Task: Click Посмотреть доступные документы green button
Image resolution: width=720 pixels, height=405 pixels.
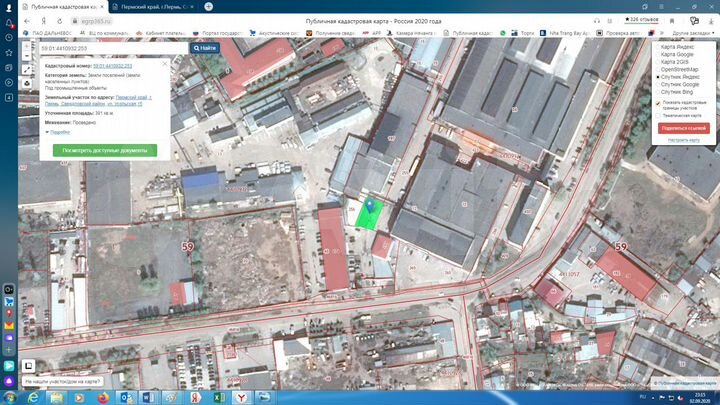Action: (x=105, y=150)
